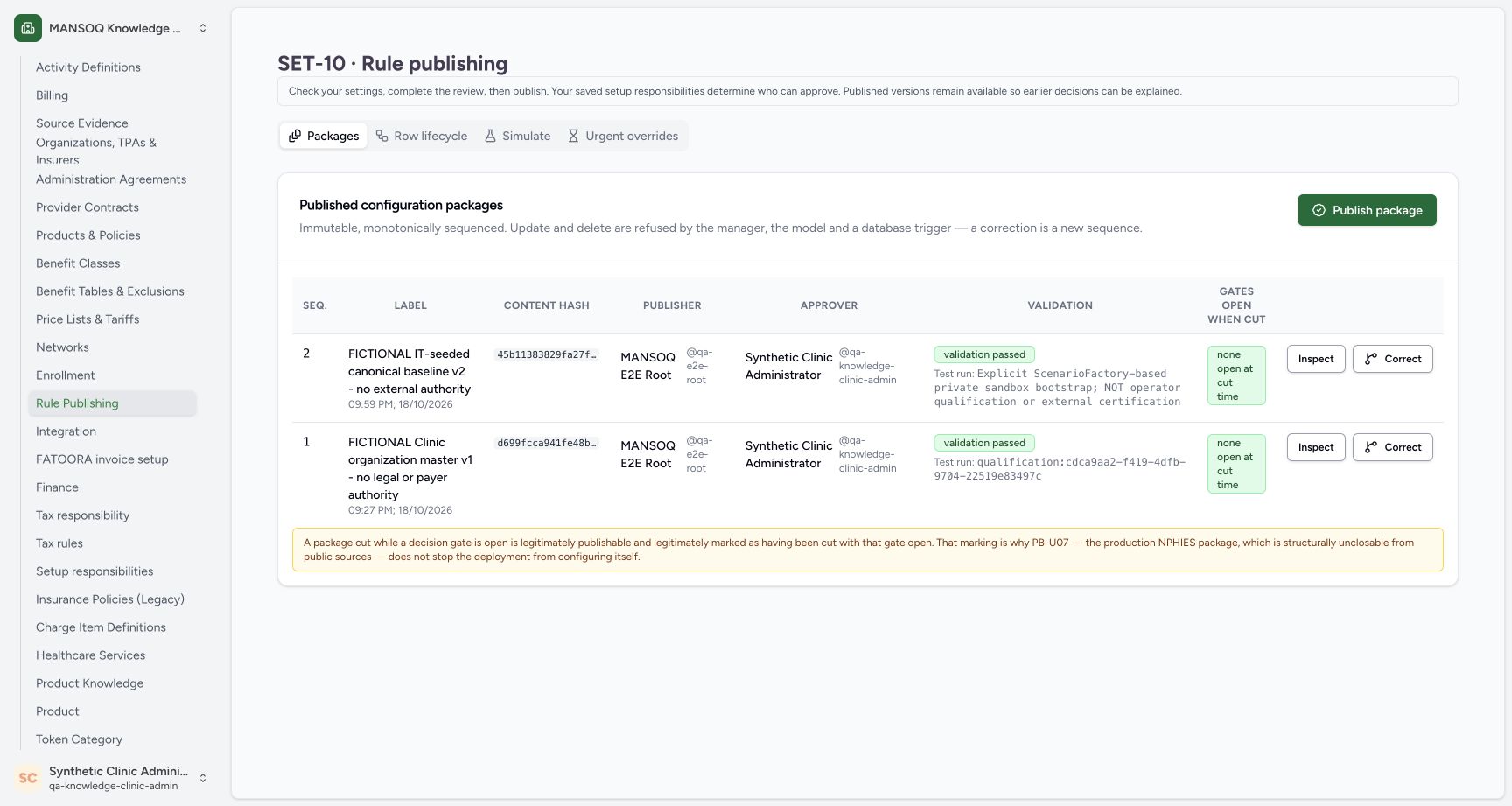Inspect the canonical baseline v2 package
This screenshot has width=1512, height=806.
pos(1316,359)
